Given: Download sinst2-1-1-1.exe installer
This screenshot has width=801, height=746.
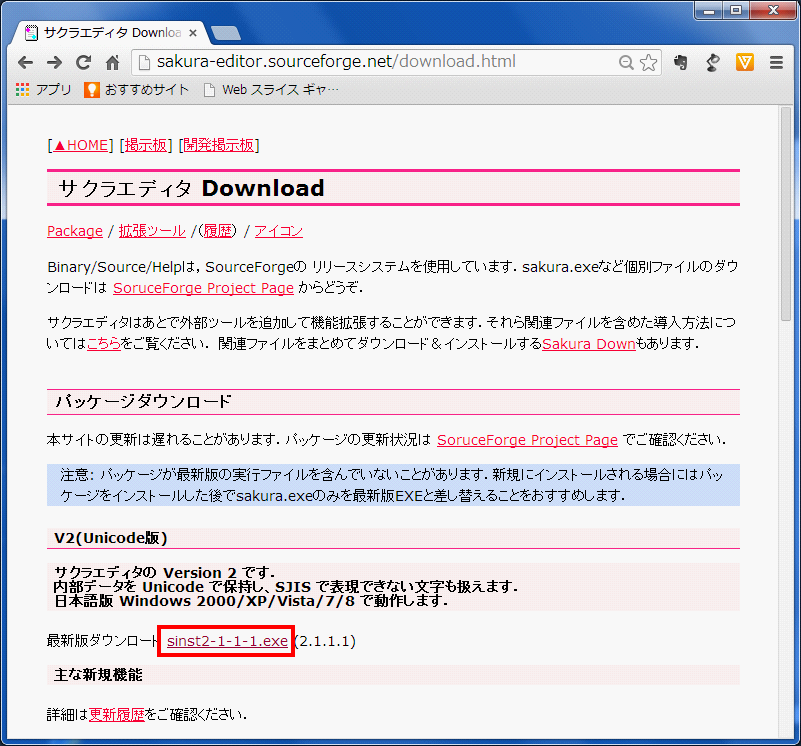Looking at the screenshot, I should [x=227, y=641].
